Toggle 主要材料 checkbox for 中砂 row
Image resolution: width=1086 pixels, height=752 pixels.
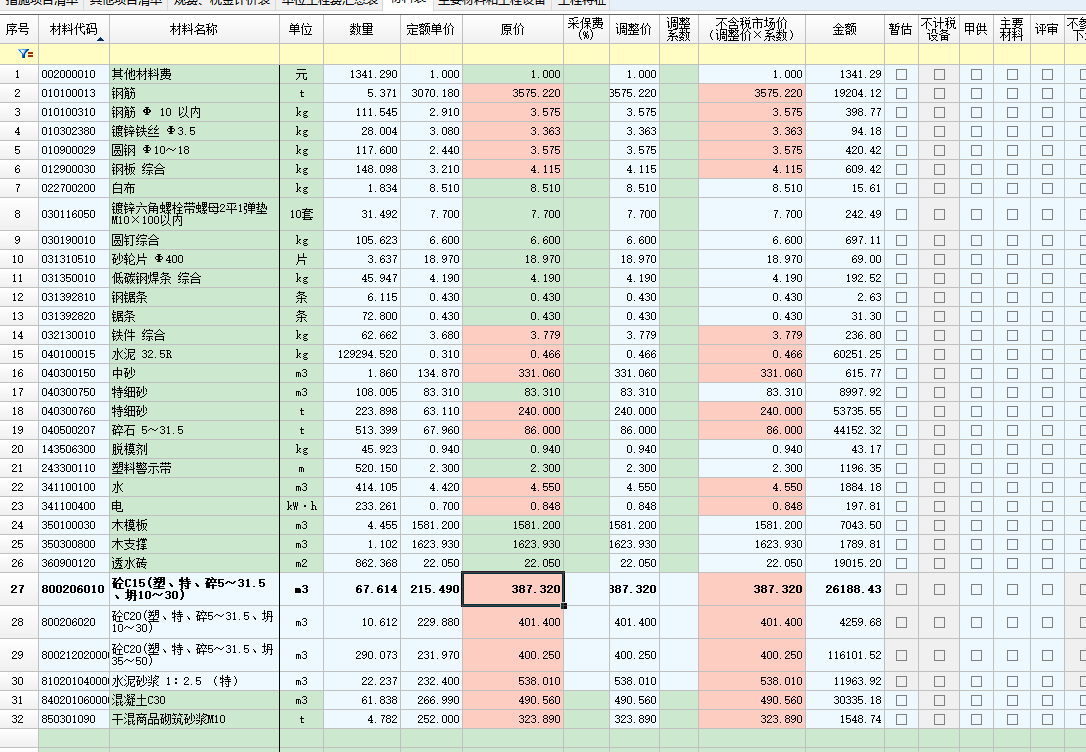(x=1012, y=373)
